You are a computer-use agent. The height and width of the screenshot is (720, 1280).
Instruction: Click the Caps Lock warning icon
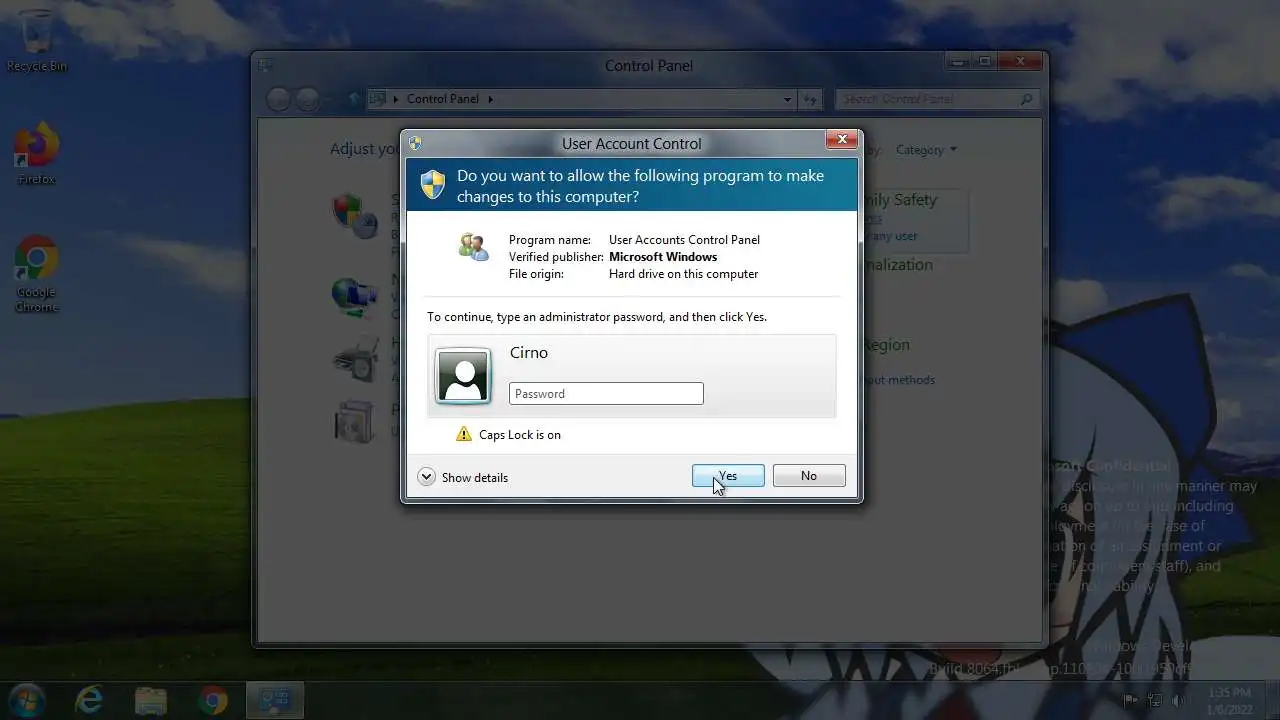[464, 434]
